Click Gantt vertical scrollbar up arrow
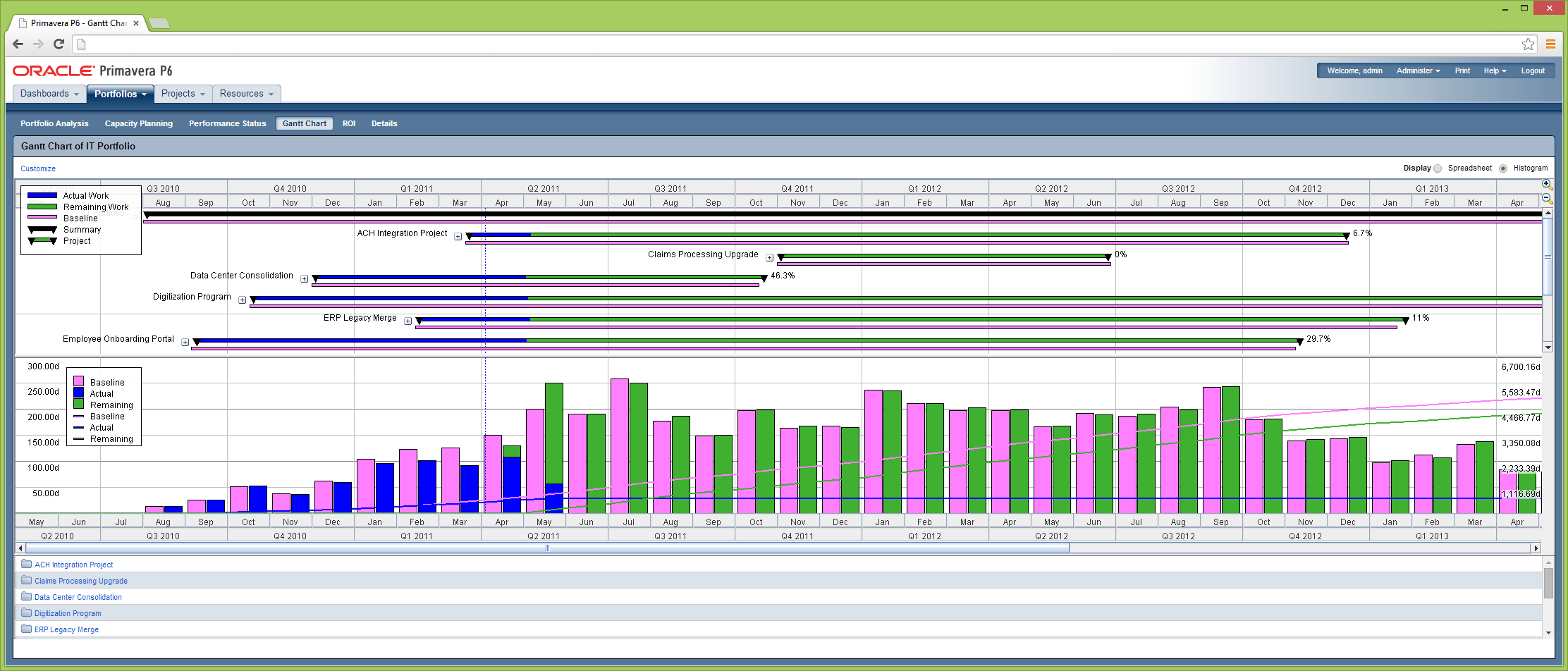 click(x=1548, y=212)
